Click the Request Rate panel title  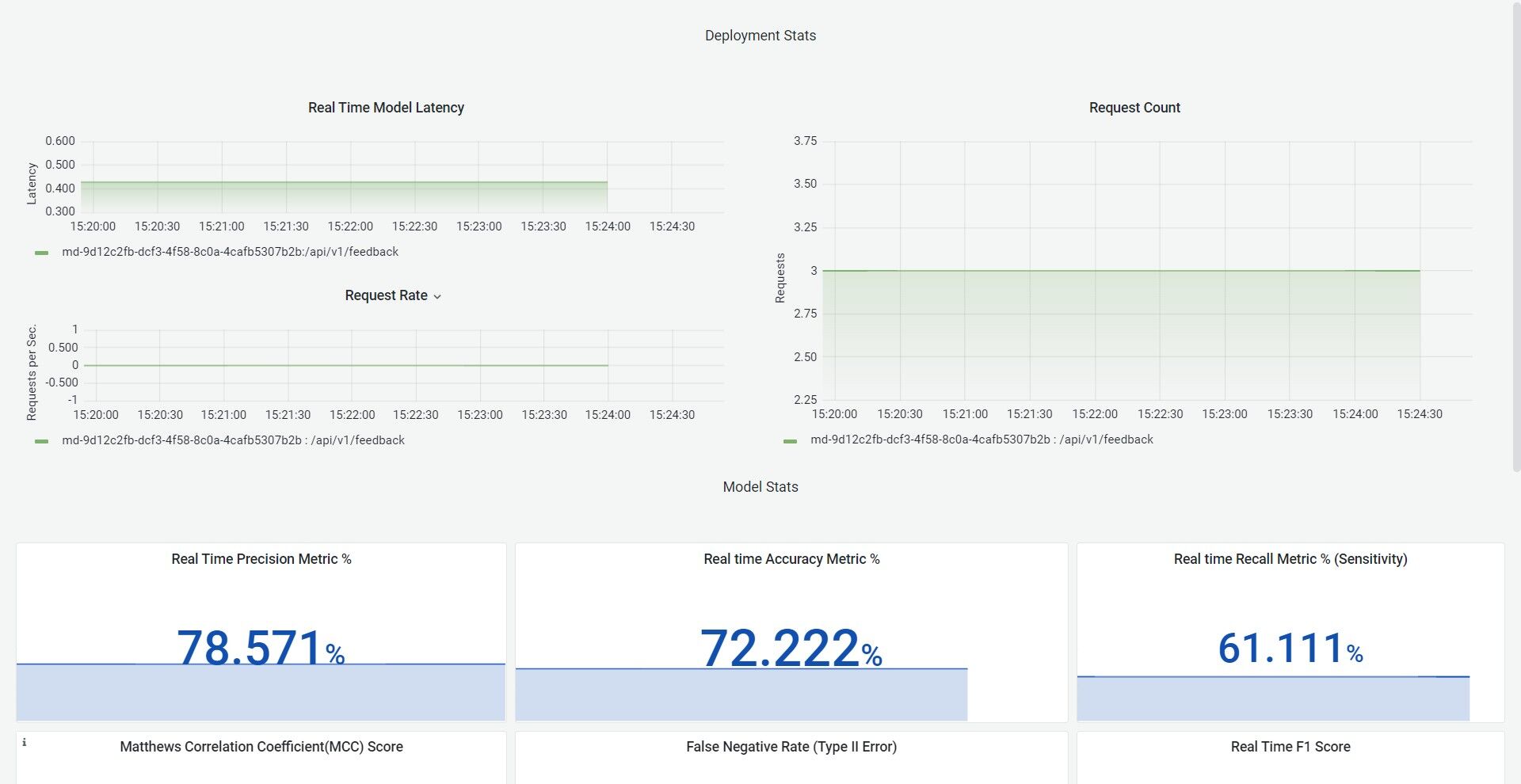coord(386,295)
